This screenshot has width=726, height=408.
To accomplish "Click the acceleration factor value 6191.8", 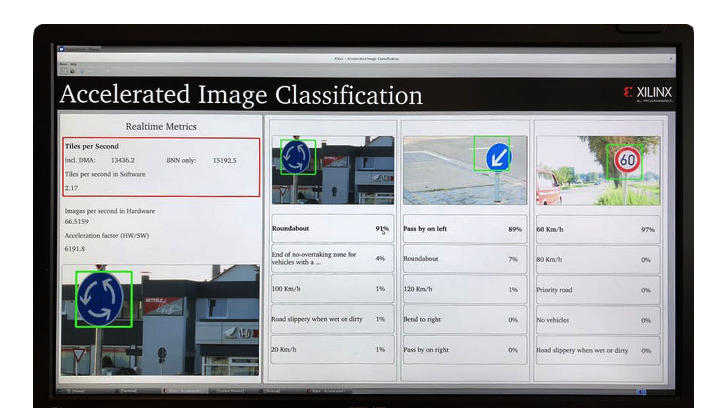I will (x=75, y=249).
